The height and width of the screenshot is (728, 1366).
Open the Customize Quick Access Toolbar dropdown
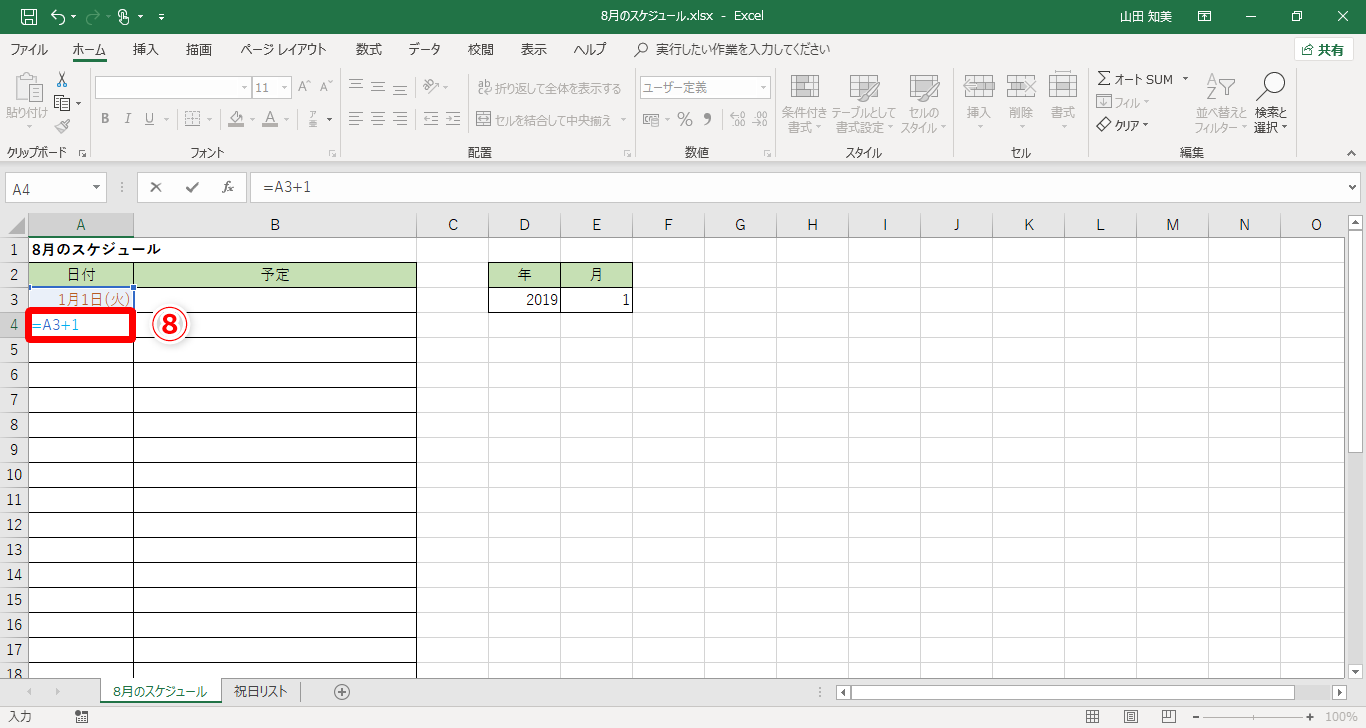tap(162, 17)
